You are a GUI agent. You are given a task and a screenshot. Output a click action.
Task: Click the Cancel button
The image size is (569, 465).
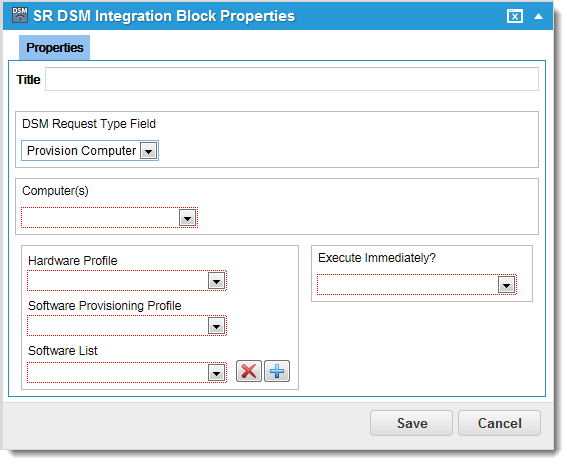499,423
